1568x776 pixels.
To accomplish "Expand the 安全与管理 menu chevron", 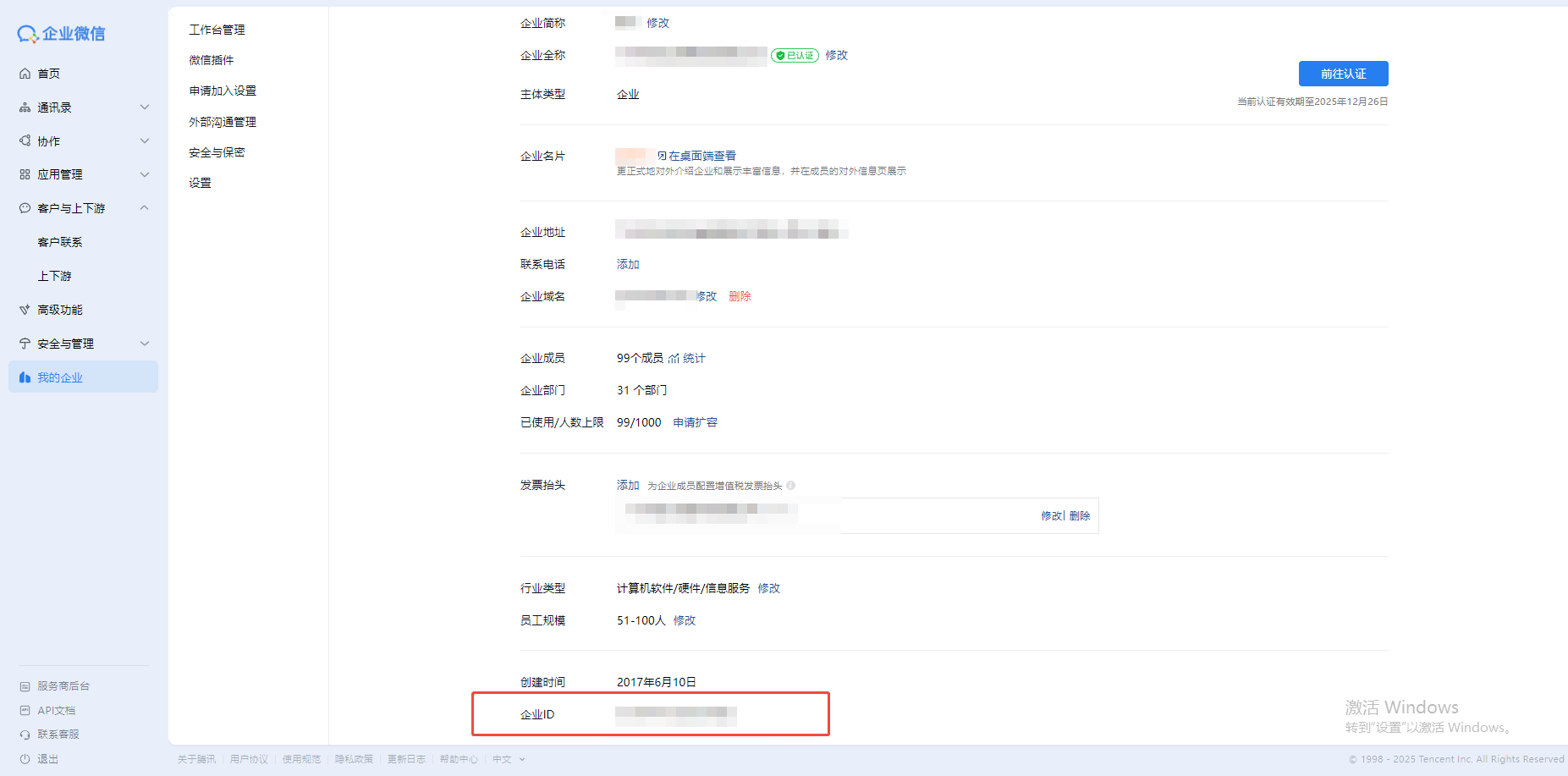I will pos(145,344).
